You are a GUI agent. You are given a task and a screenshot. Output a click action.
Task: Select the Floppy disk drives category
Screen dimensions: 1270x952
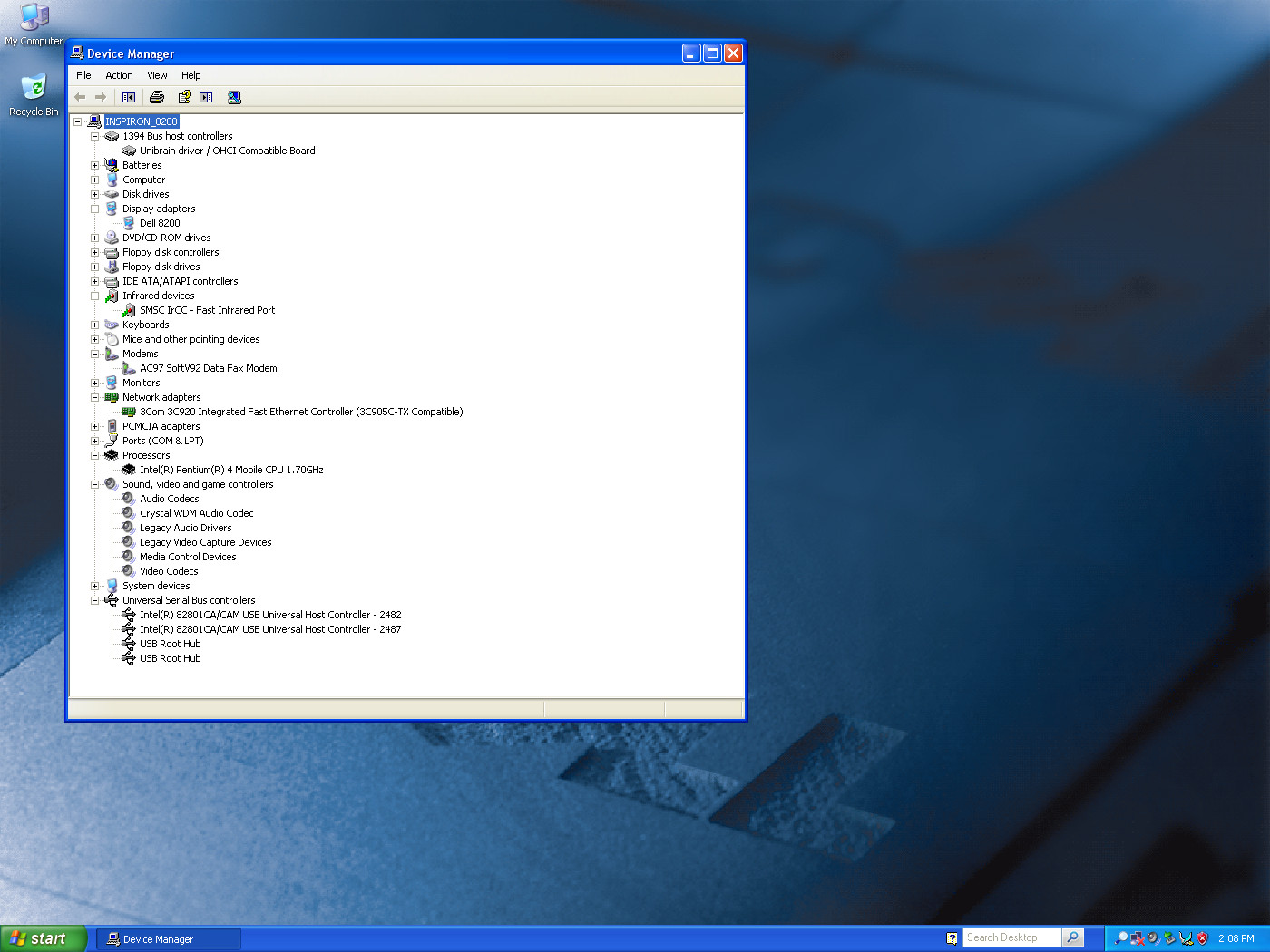click(161, 267)
